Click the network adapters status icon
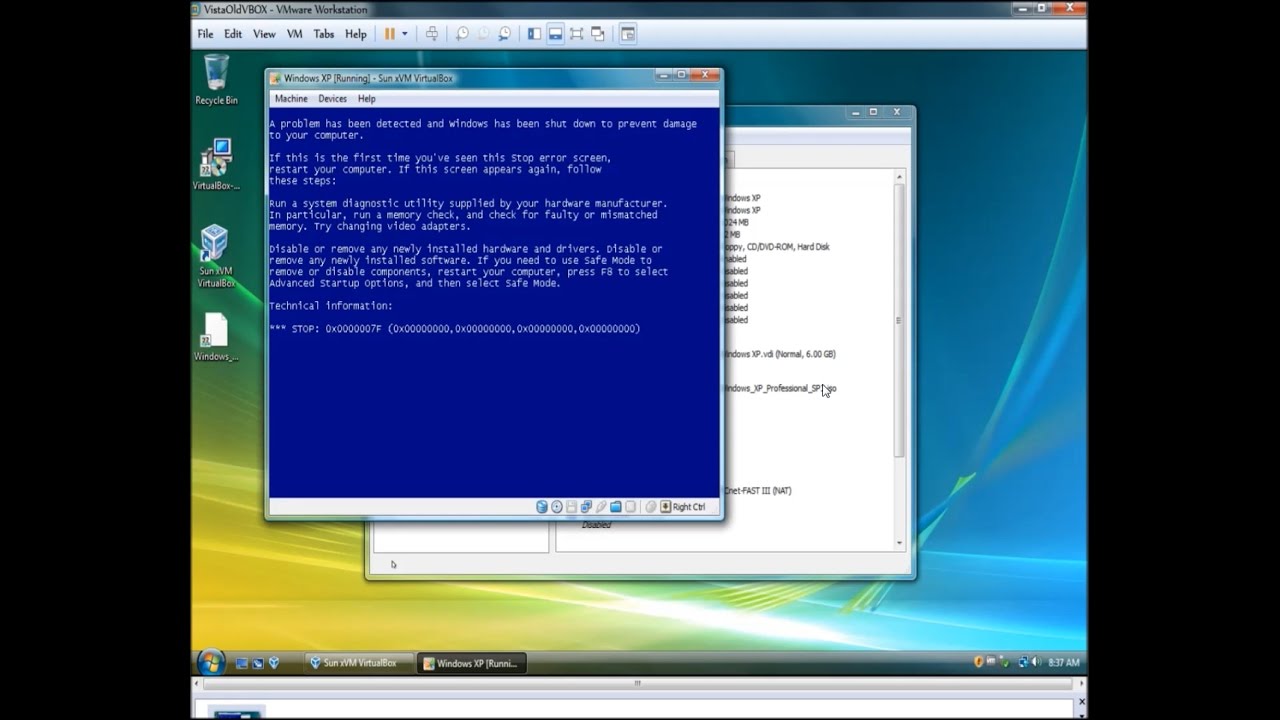 click(586, 507)
